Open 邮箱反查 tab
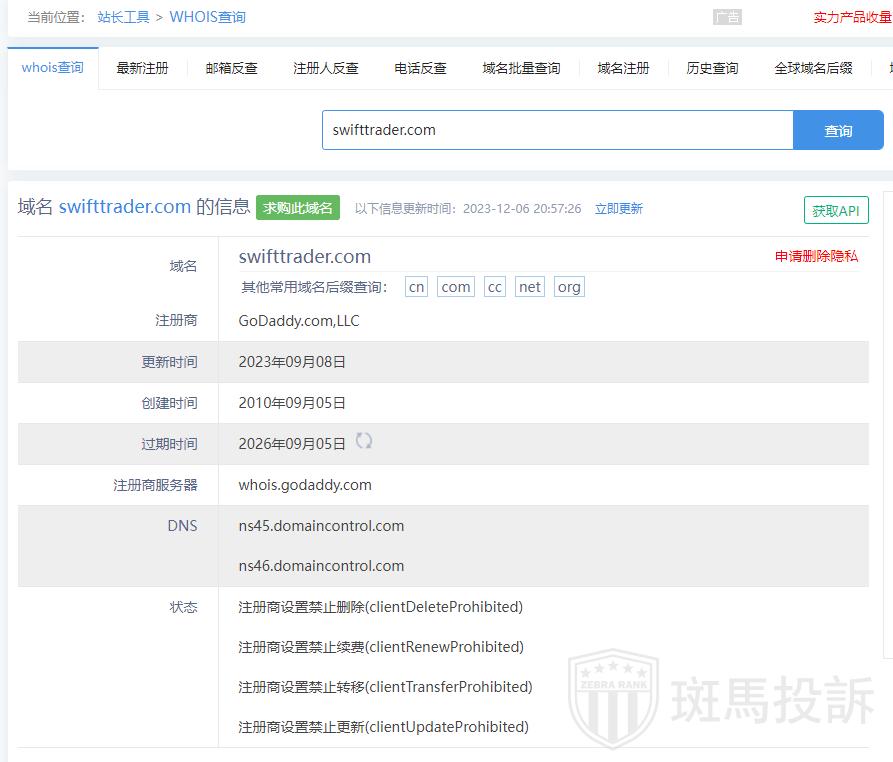 tap(231, 68)
